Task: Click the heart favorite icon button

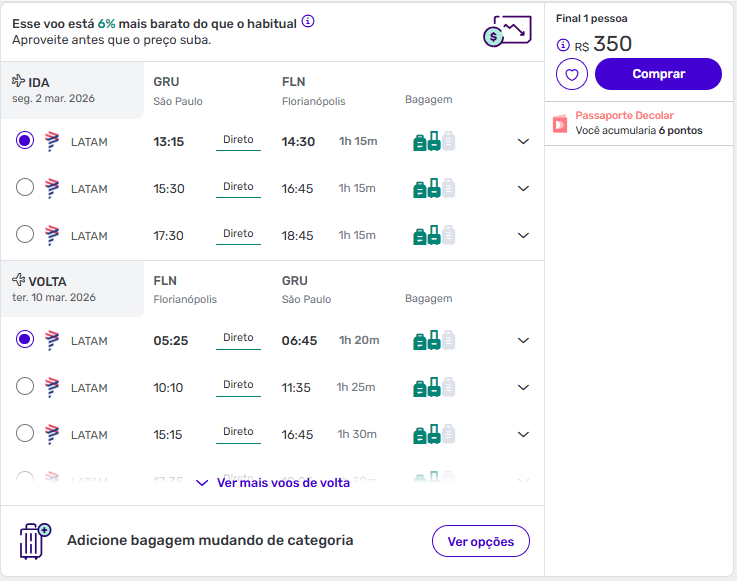Action: point(572,74)
